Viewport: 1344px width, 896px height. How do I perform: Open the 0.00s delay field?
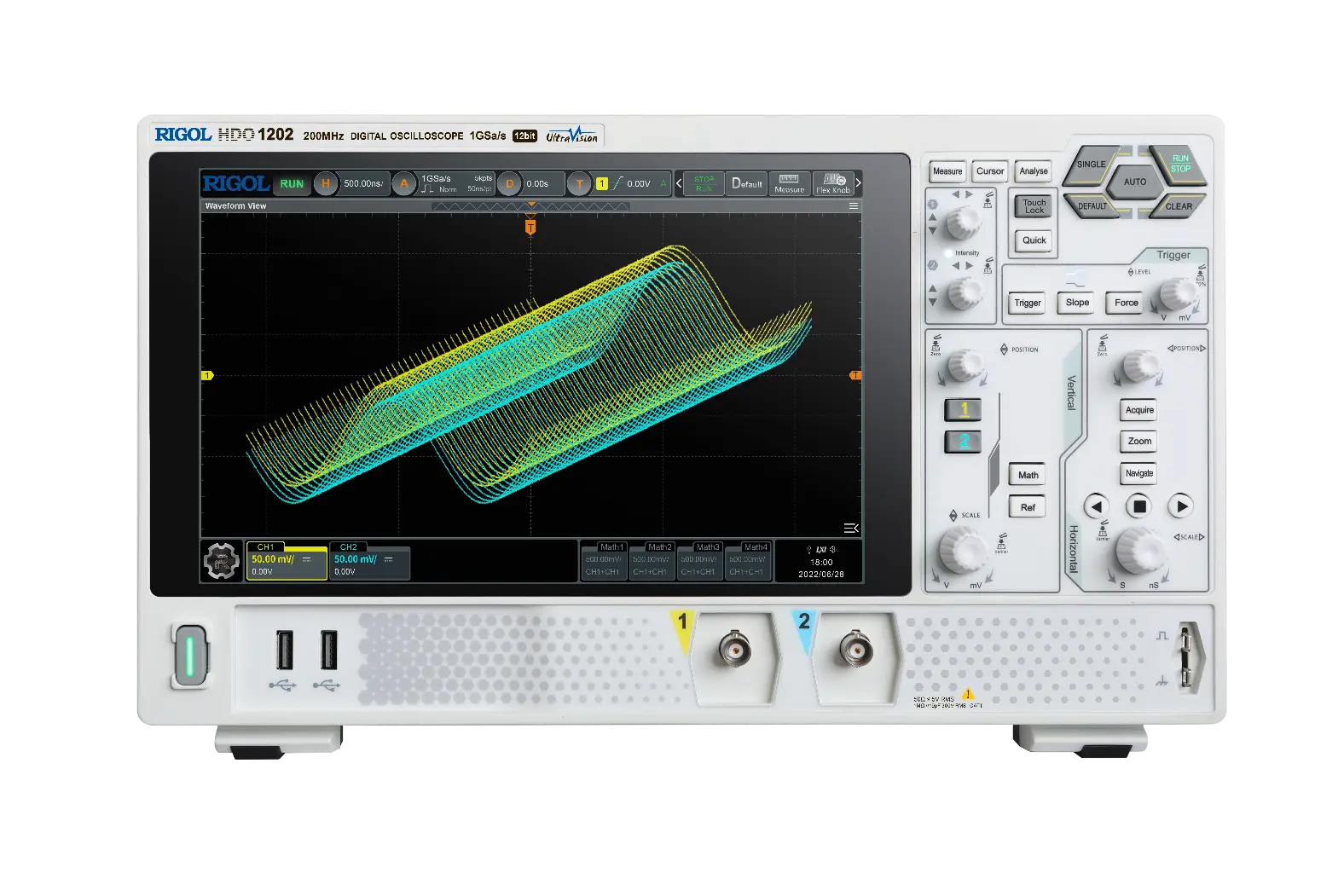(543, 183)
